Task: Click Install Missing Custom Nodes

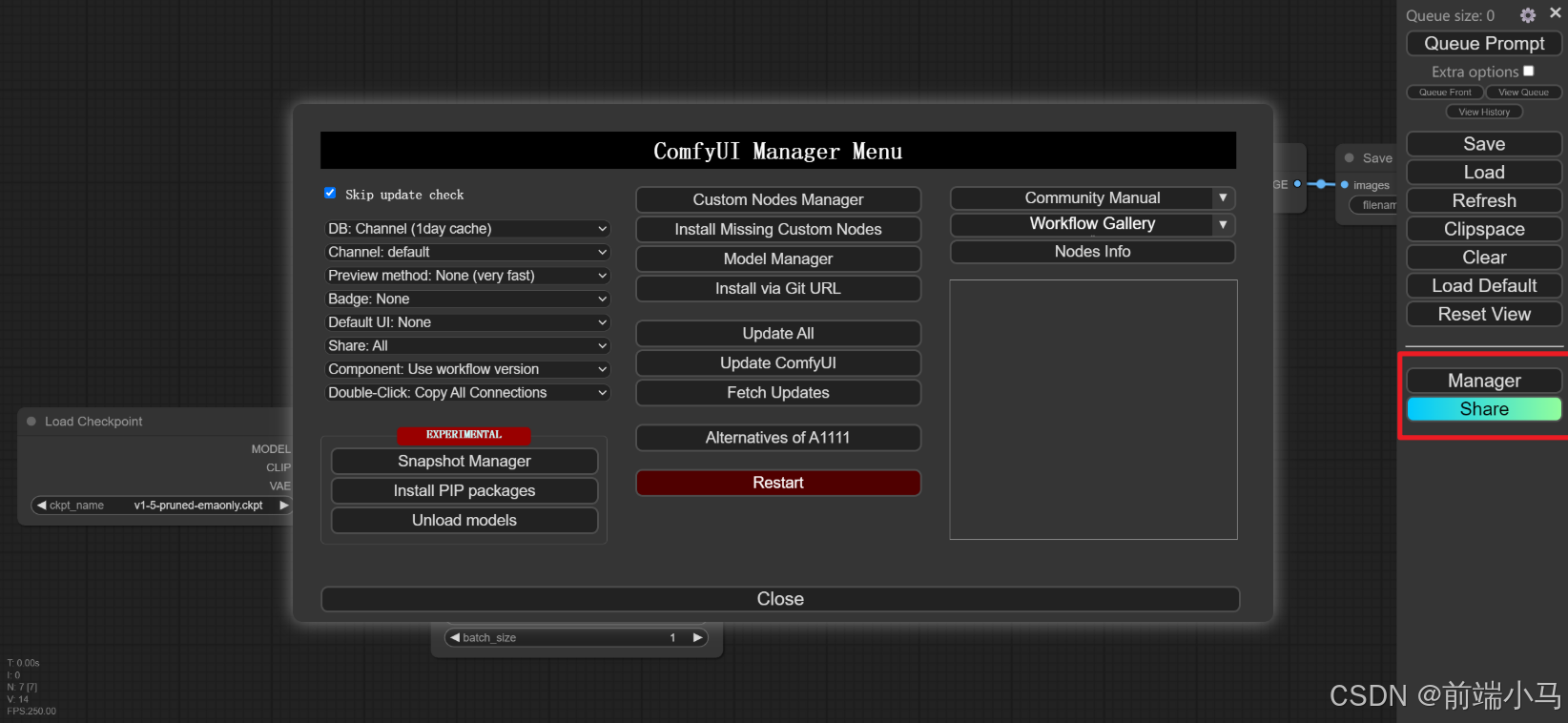Action: click(778, 229)
